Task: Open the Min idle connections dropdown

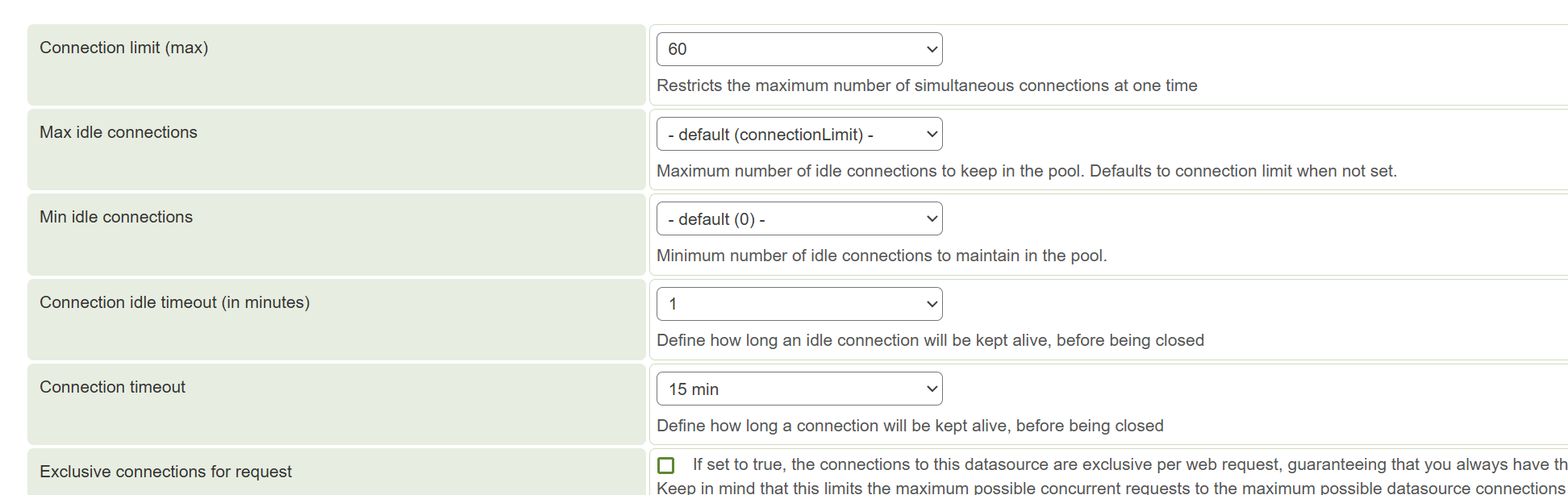Action: tap(799, 219)
